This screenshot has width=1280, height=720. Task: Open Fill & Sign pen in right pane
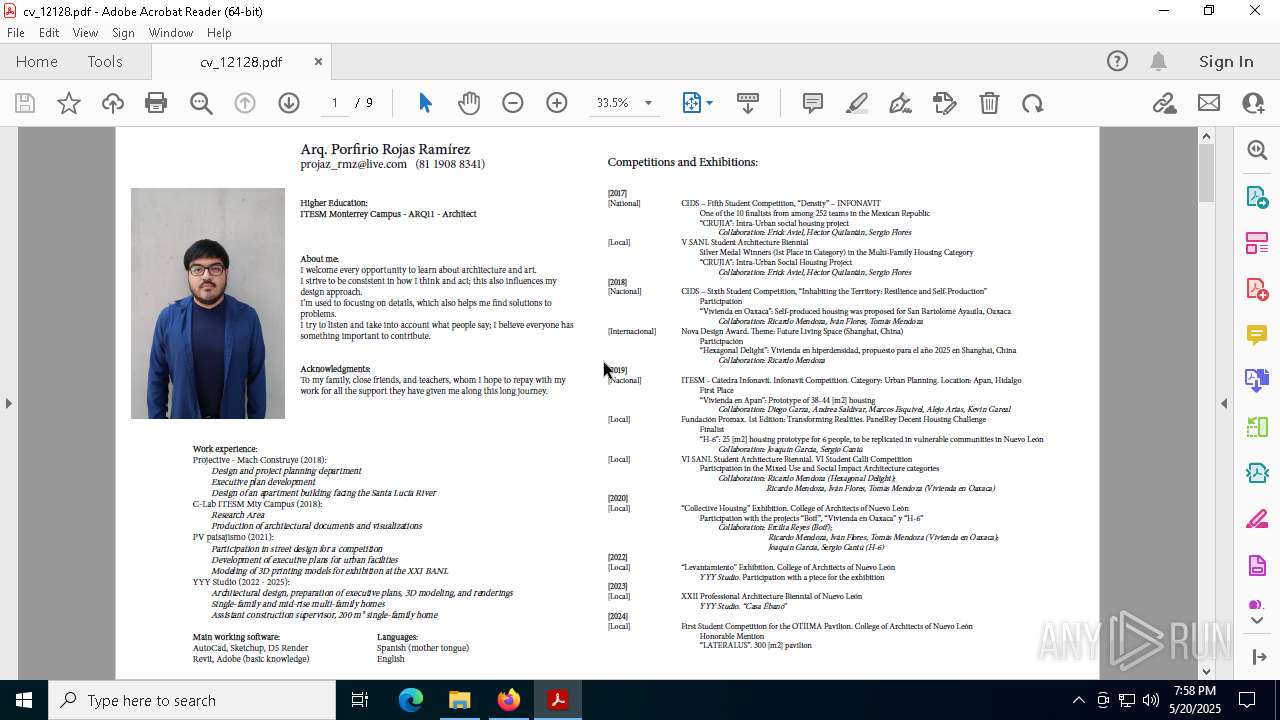[x=1257, y=519]
